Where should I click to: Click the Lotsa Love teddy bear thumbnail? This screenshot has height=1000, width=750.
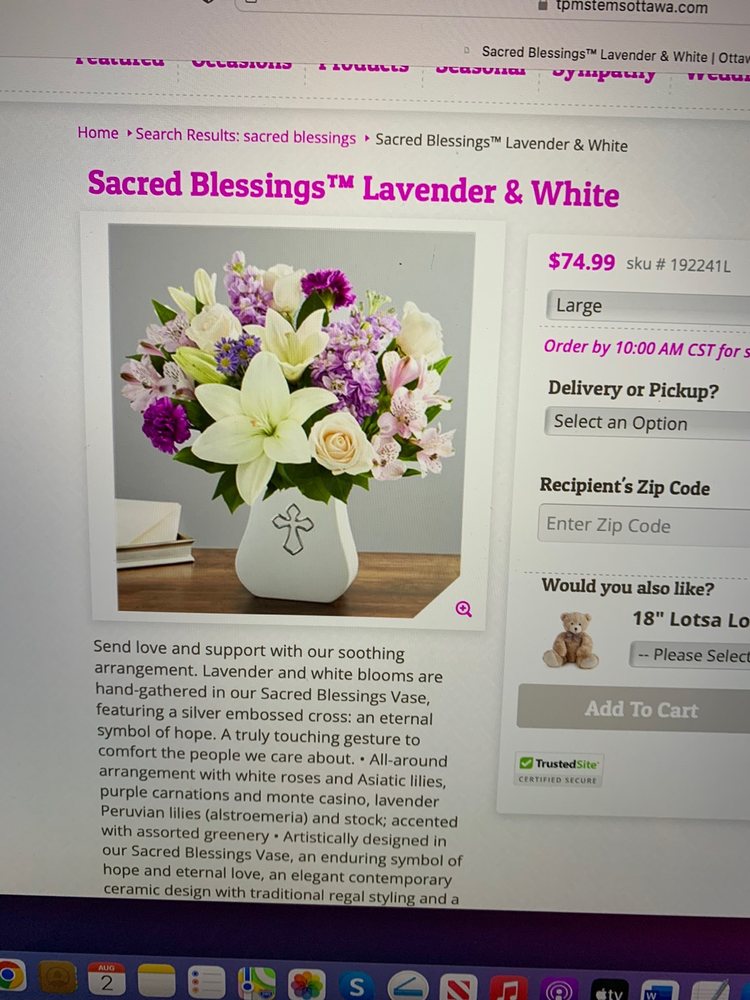coord(570,640)
